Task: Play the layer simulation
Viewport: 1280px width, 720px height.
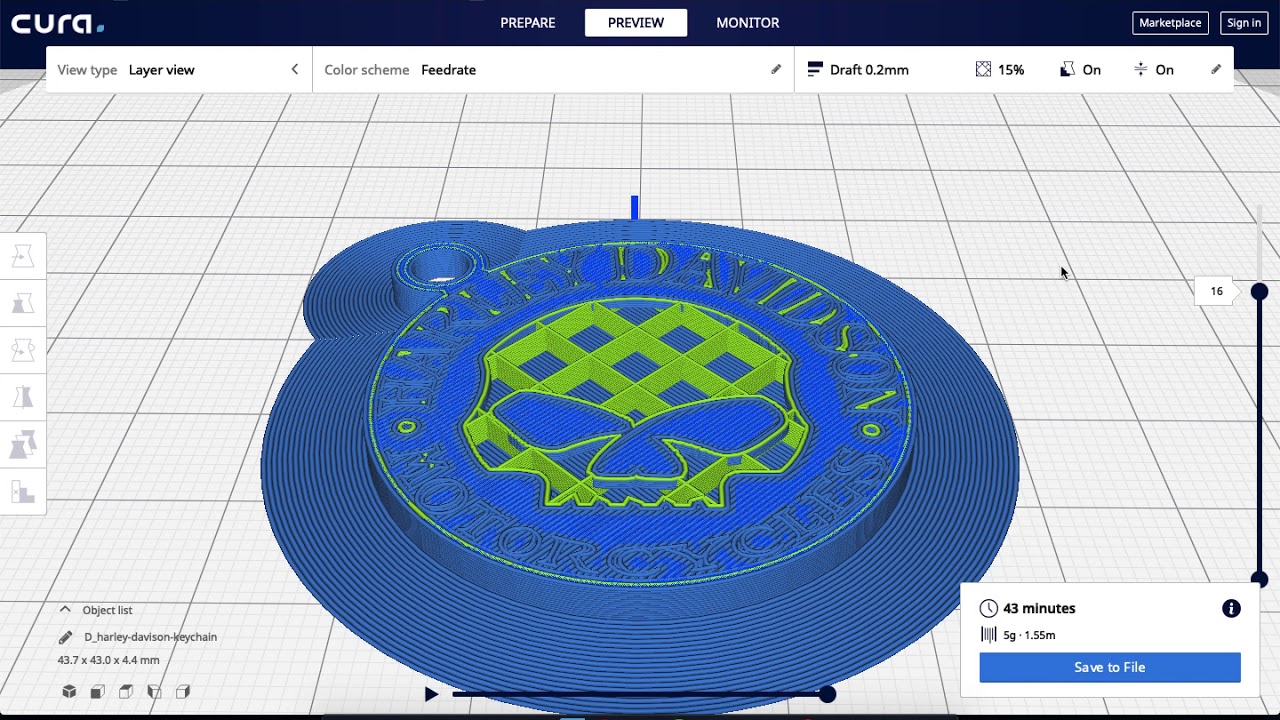Action: pos(431,694)
